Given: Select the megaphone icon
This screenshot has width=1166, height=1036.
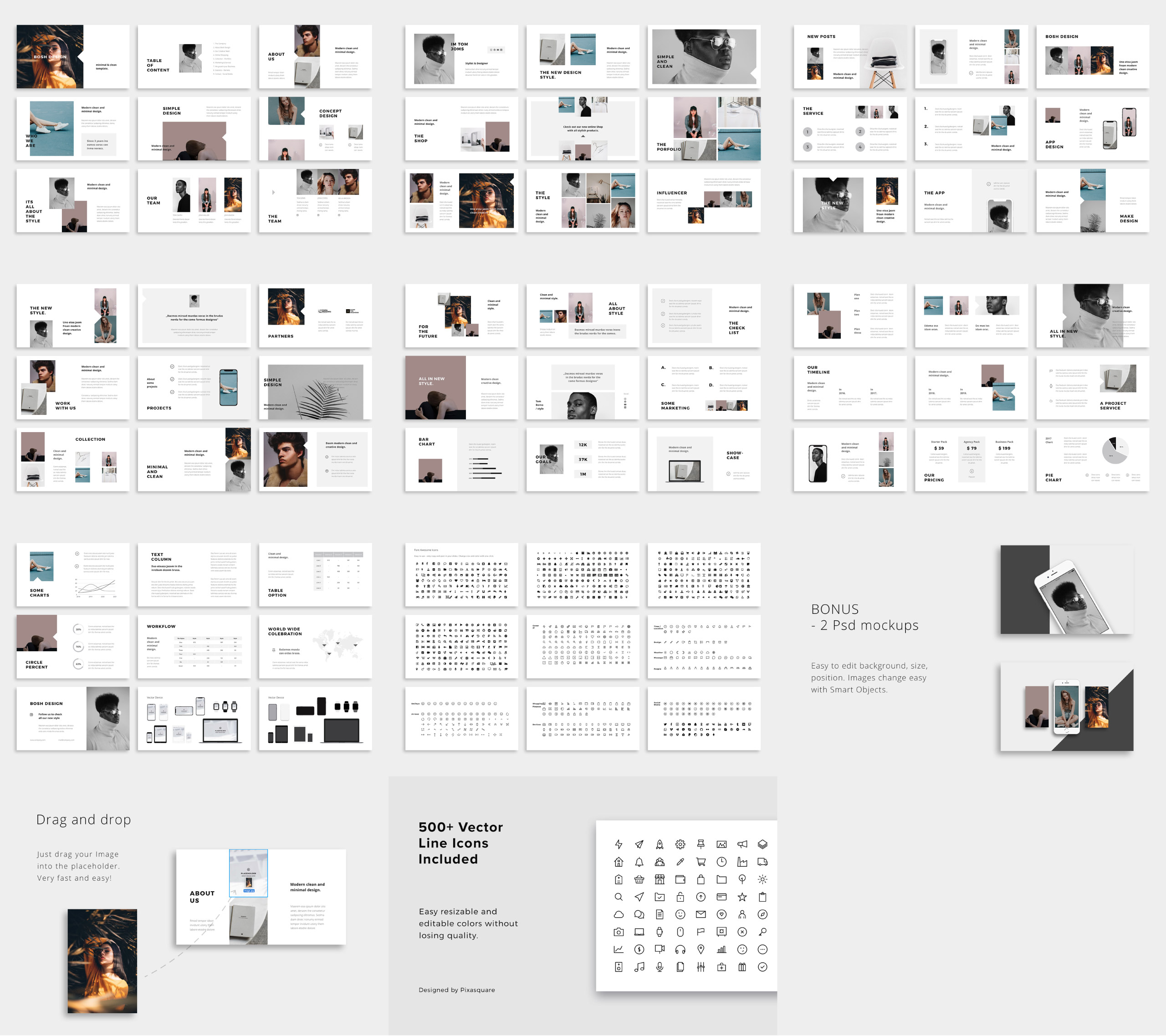Looking at the screenshot, I should click(x=742, y=845).
